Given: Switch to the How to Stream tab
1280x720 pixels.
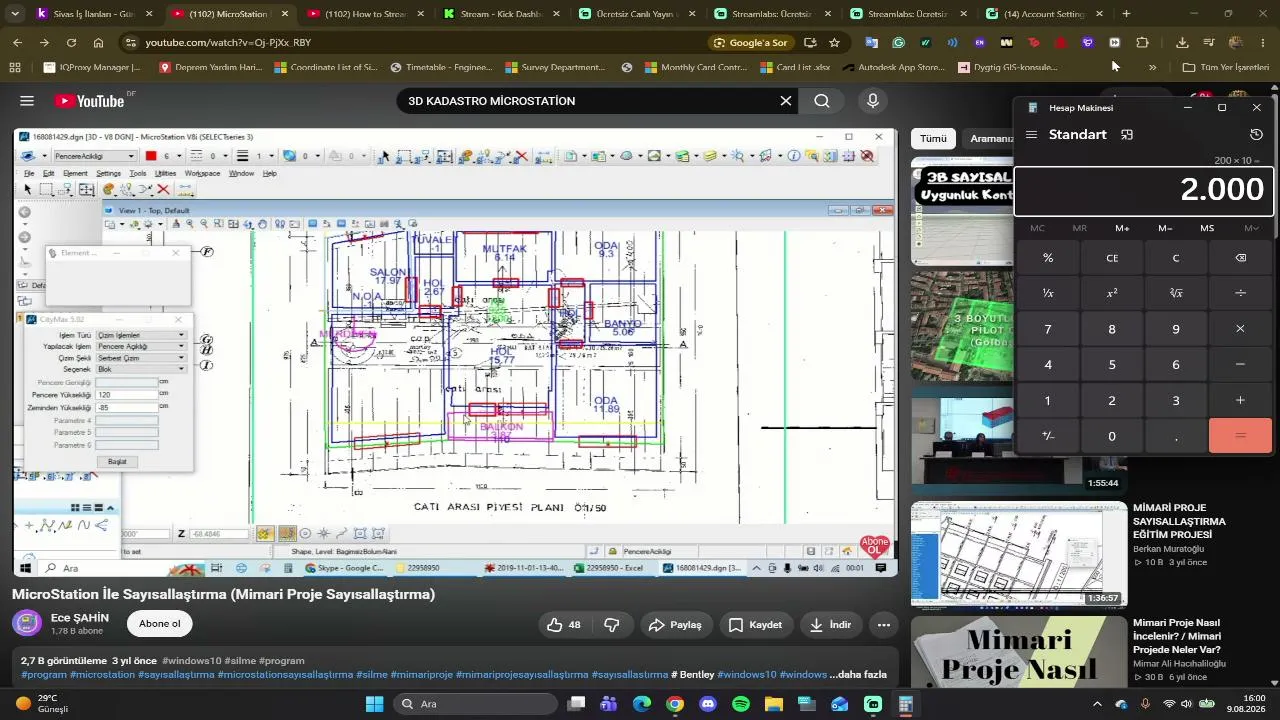Looking at the screenshot, I should coord(365,14).
